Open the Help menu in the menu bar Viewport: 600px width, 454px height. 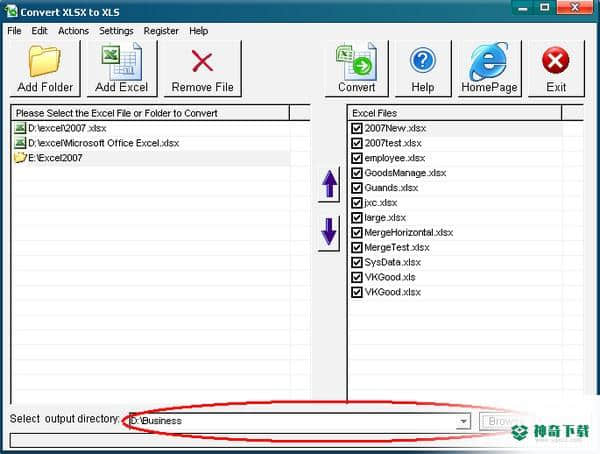(x=199, y=31)
